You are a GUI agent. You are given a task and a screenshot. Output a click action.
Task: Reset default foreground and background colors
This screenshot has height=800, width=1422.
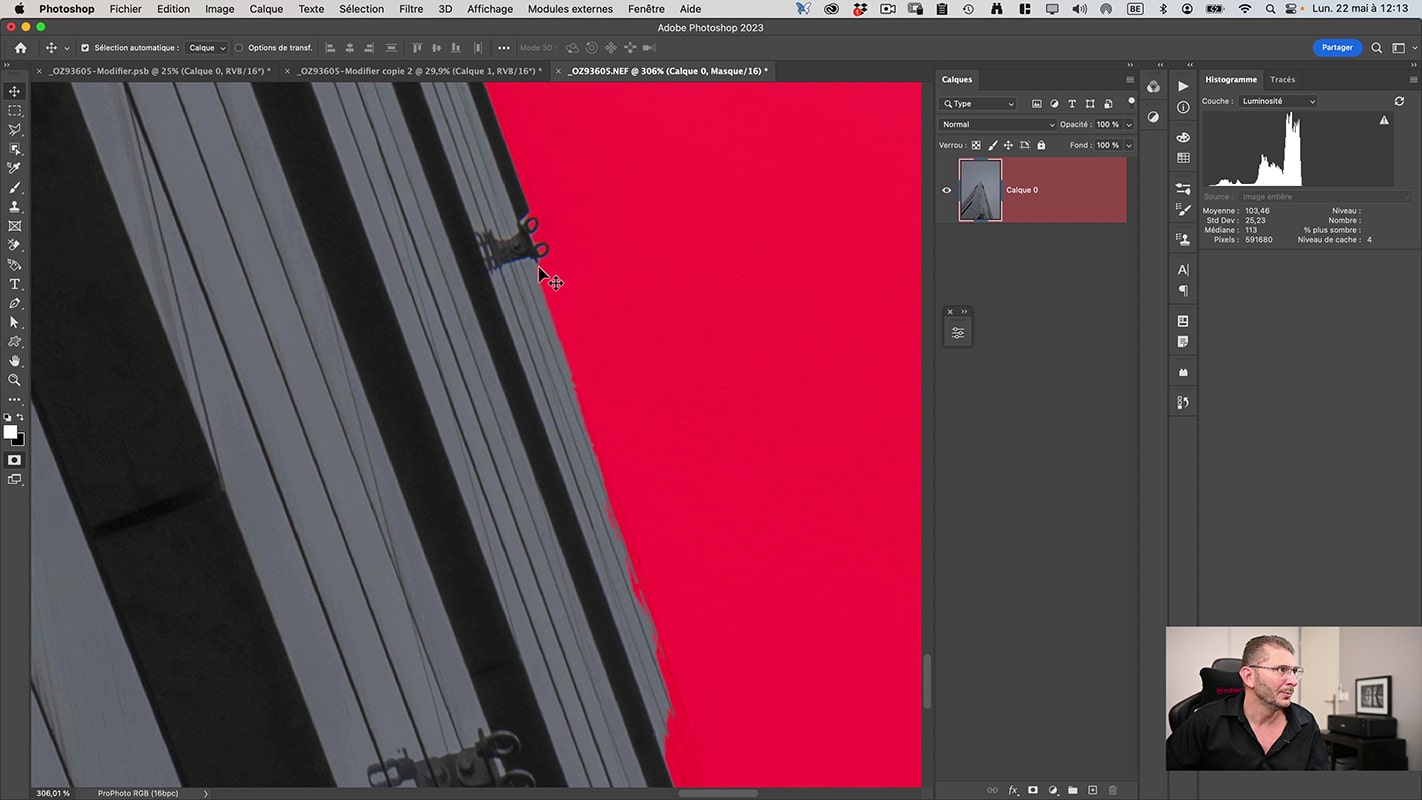point(7,418)
